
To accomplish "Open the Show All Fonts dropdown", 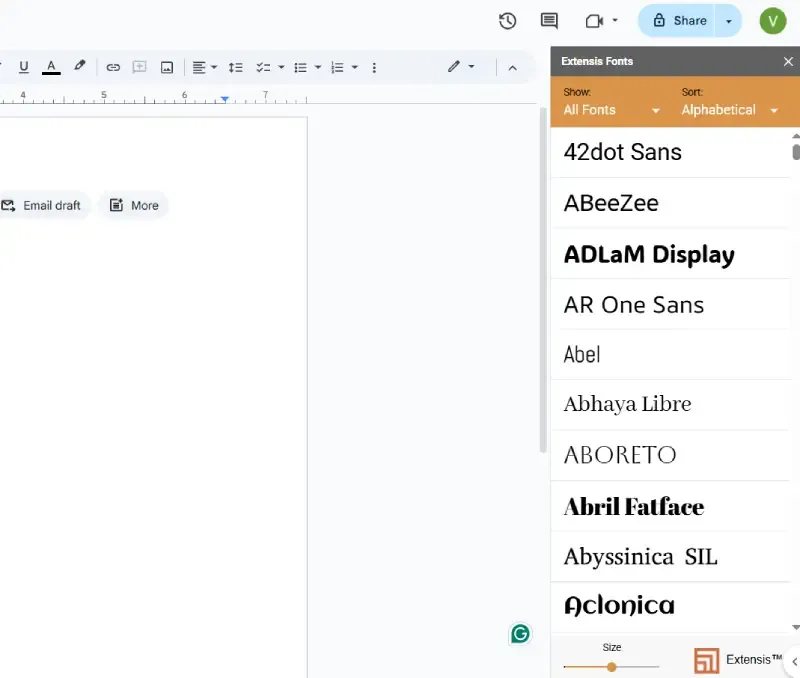I will click(x=611, y=110).
